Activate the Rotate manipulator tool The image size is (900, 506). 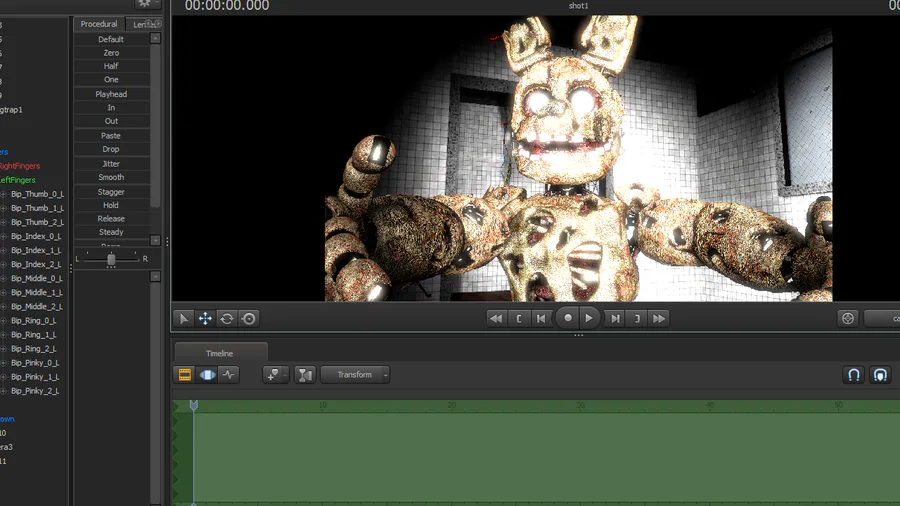(x=227, y=318)
